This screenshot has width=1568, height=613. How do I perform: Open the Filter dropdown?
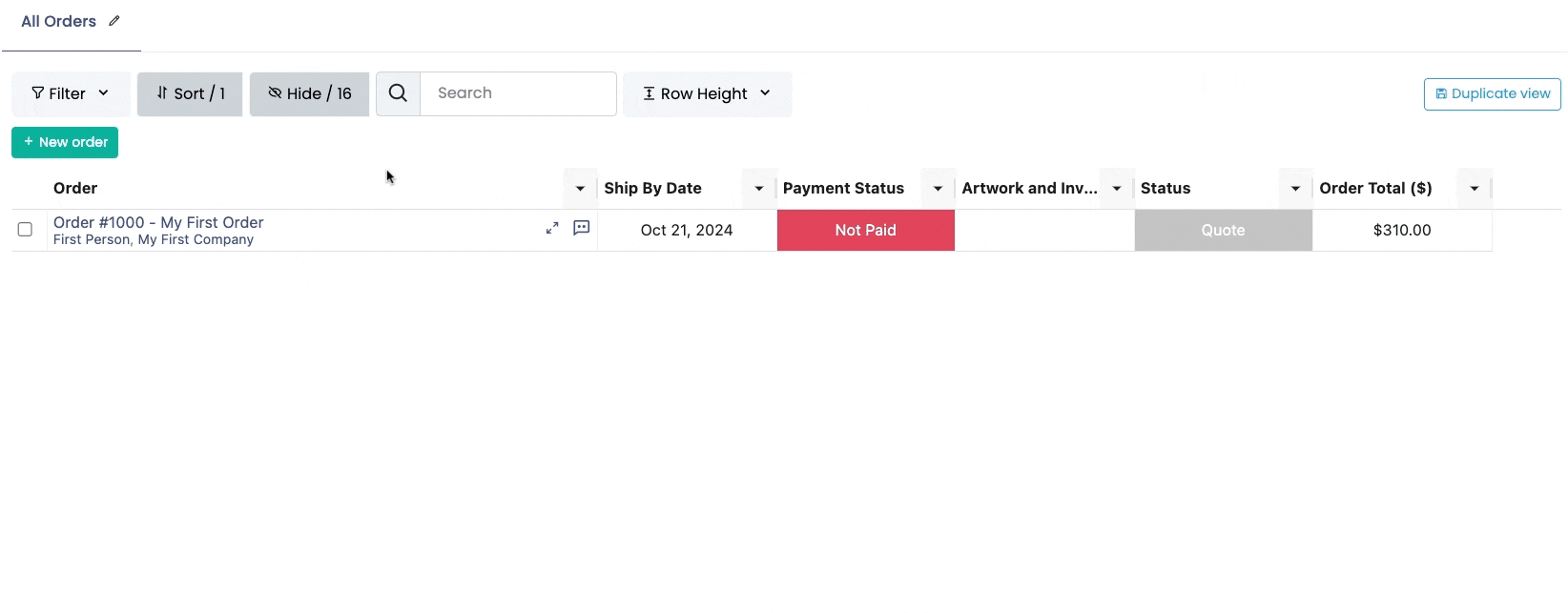click(71, 93)
